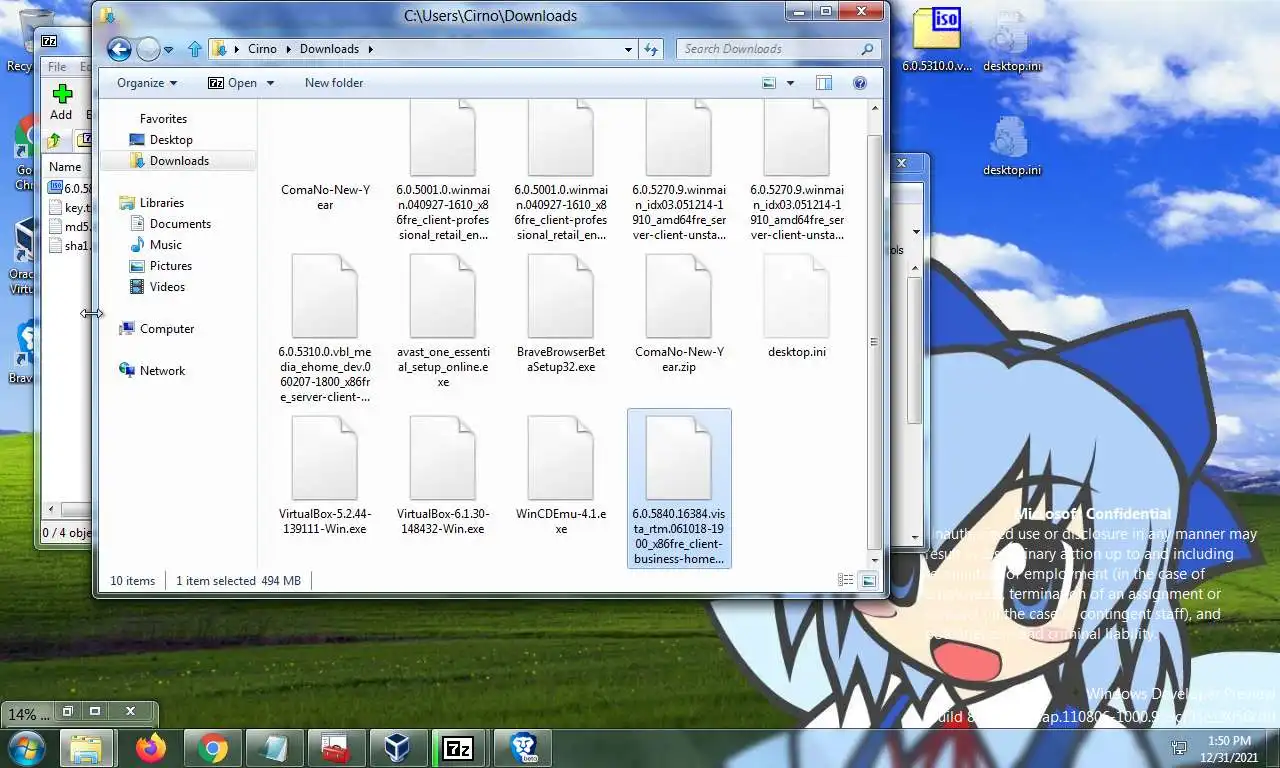
Task: Select the ISO entry in 7-Zip list
Action: click(x=70, y=188)
